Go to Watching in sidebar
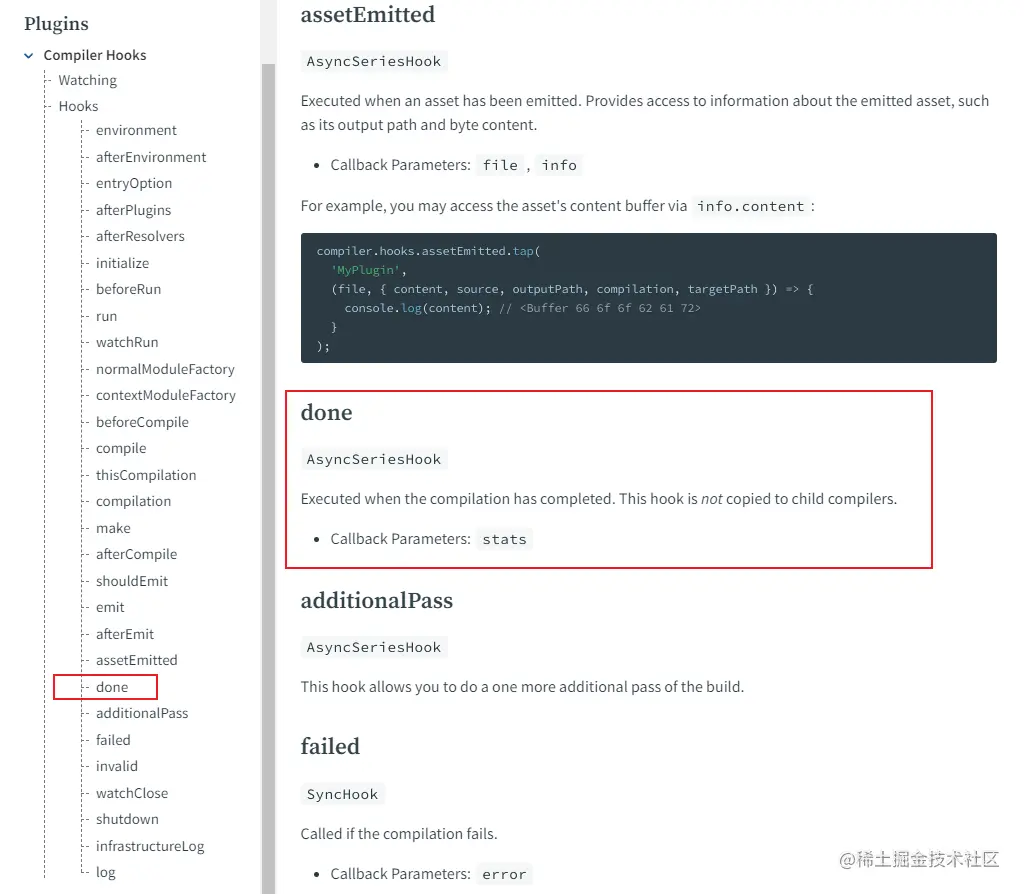Screen dimensions: 1024x894 [x=87, y=80]
